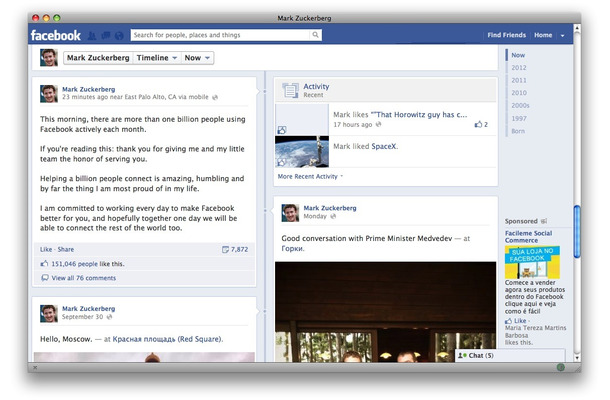610x400 pixels.
Task: Open the SpaceX page link
Action: 384,146
